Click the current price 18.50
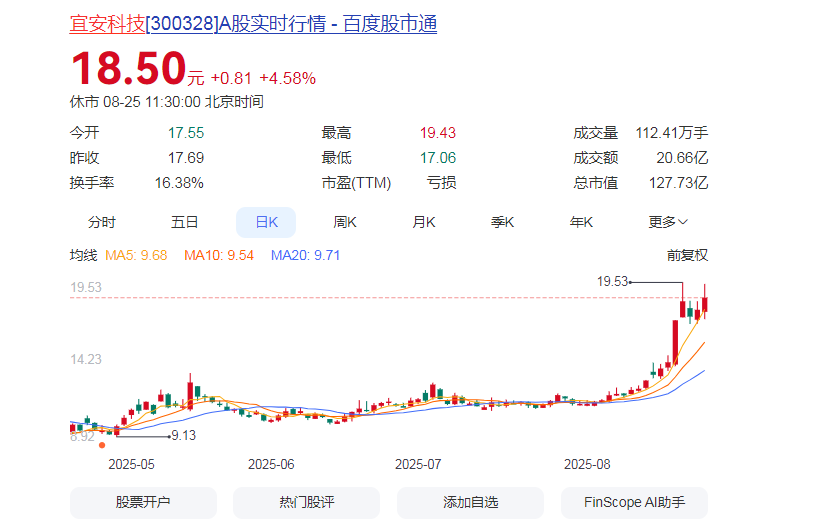 [x=128, y=68]
